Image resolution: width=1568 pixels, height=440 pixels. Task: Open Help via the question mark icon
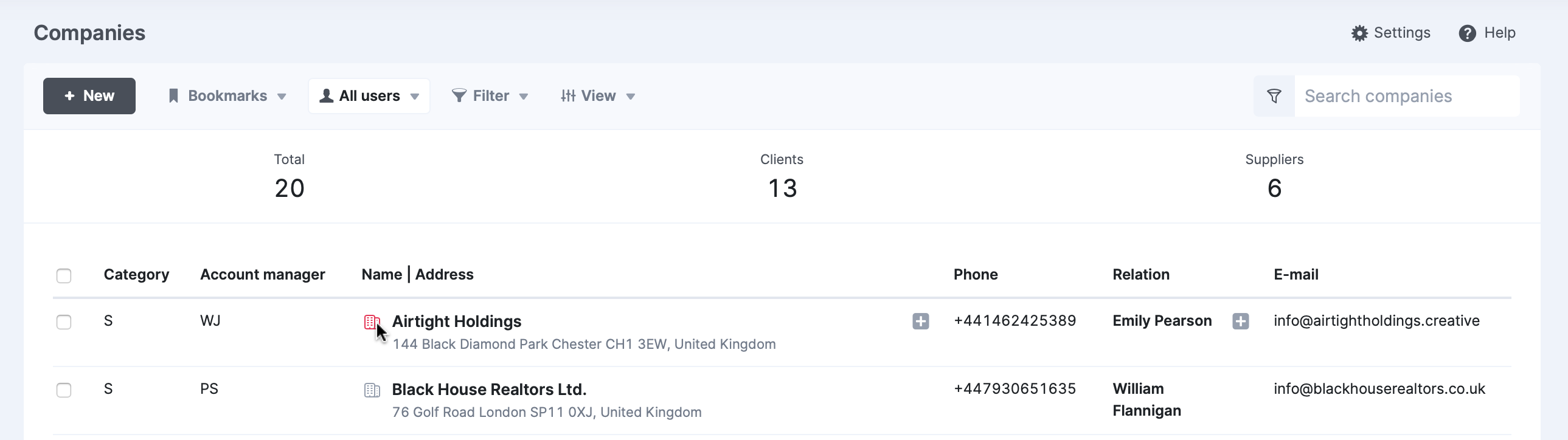[x=1467, y=33]
